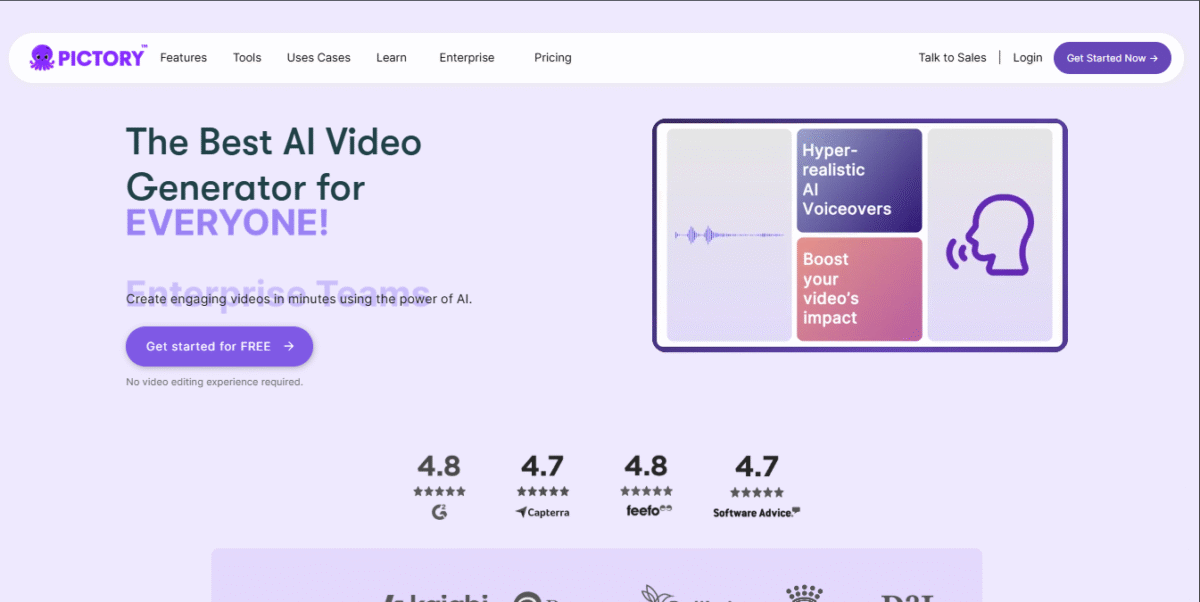Viewport: 1200px width, 602px height.
Task: Click the Pictory octopus logo
Action: tap(42, 57)
